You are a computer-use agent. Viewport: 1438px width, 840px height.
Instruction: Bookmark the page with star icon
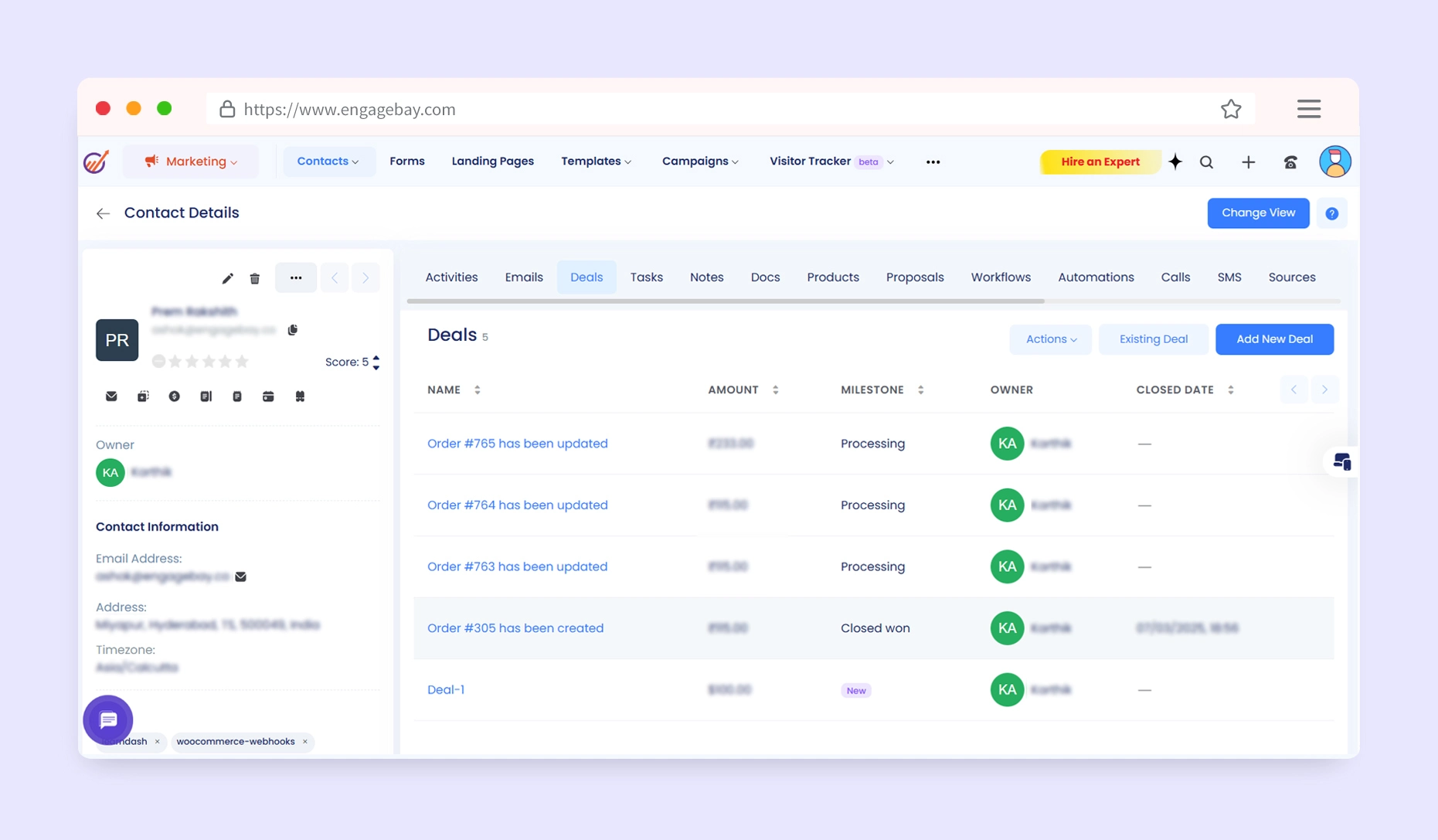point(1231,109)
